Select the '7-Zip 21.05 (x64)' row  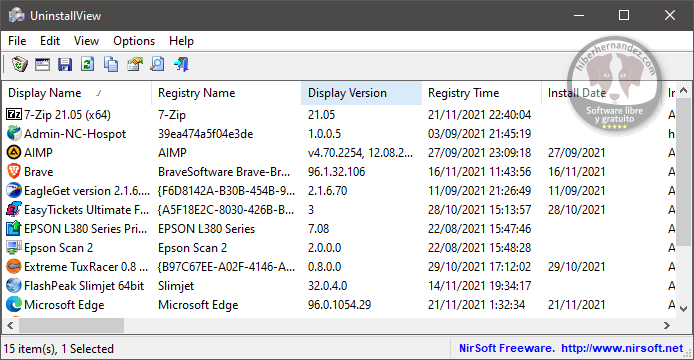tap(339, 115)
